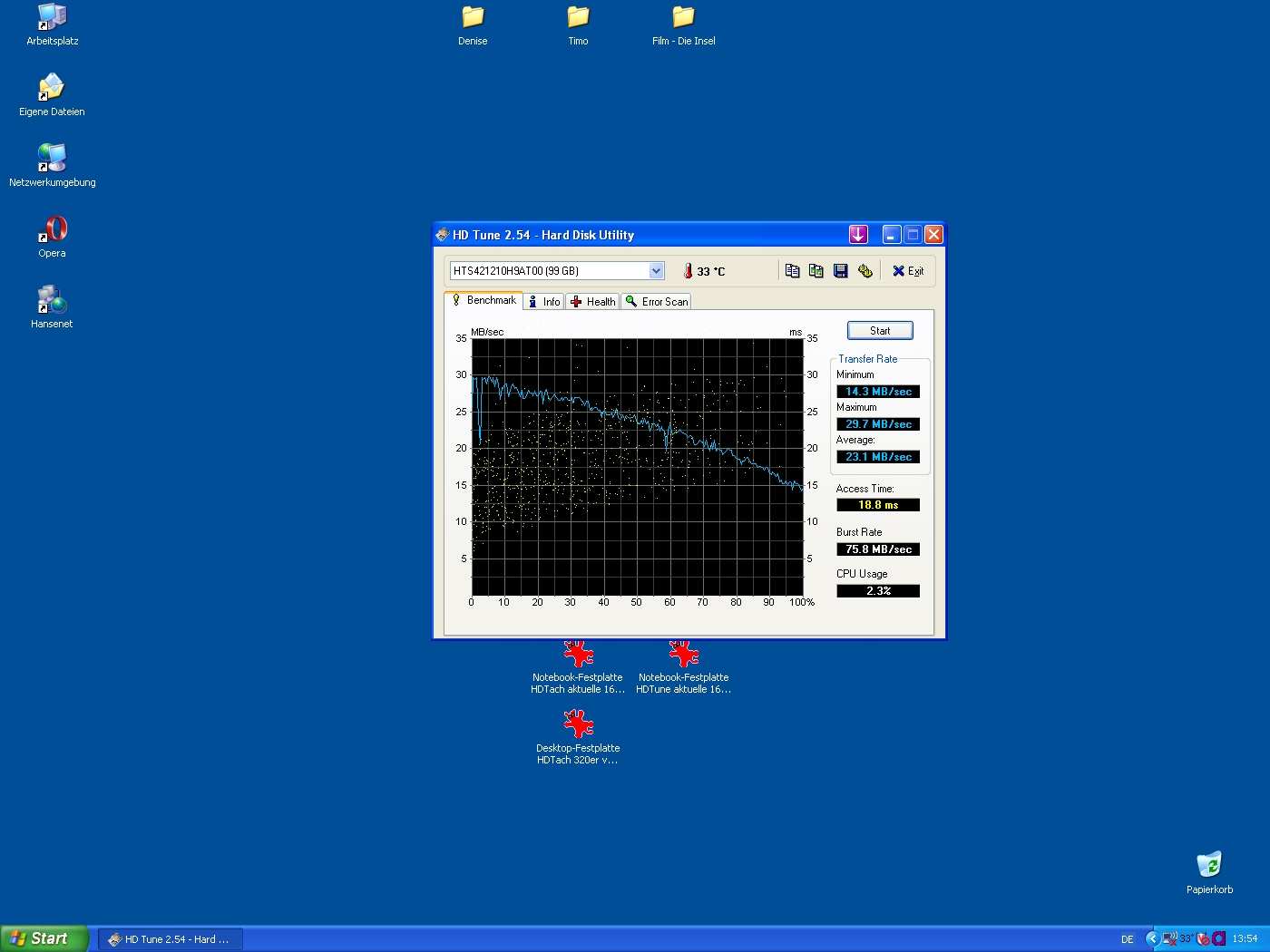Open the Windows Start menu
Viewport: 1270px width, 952px height.
(x=44, y=938)
